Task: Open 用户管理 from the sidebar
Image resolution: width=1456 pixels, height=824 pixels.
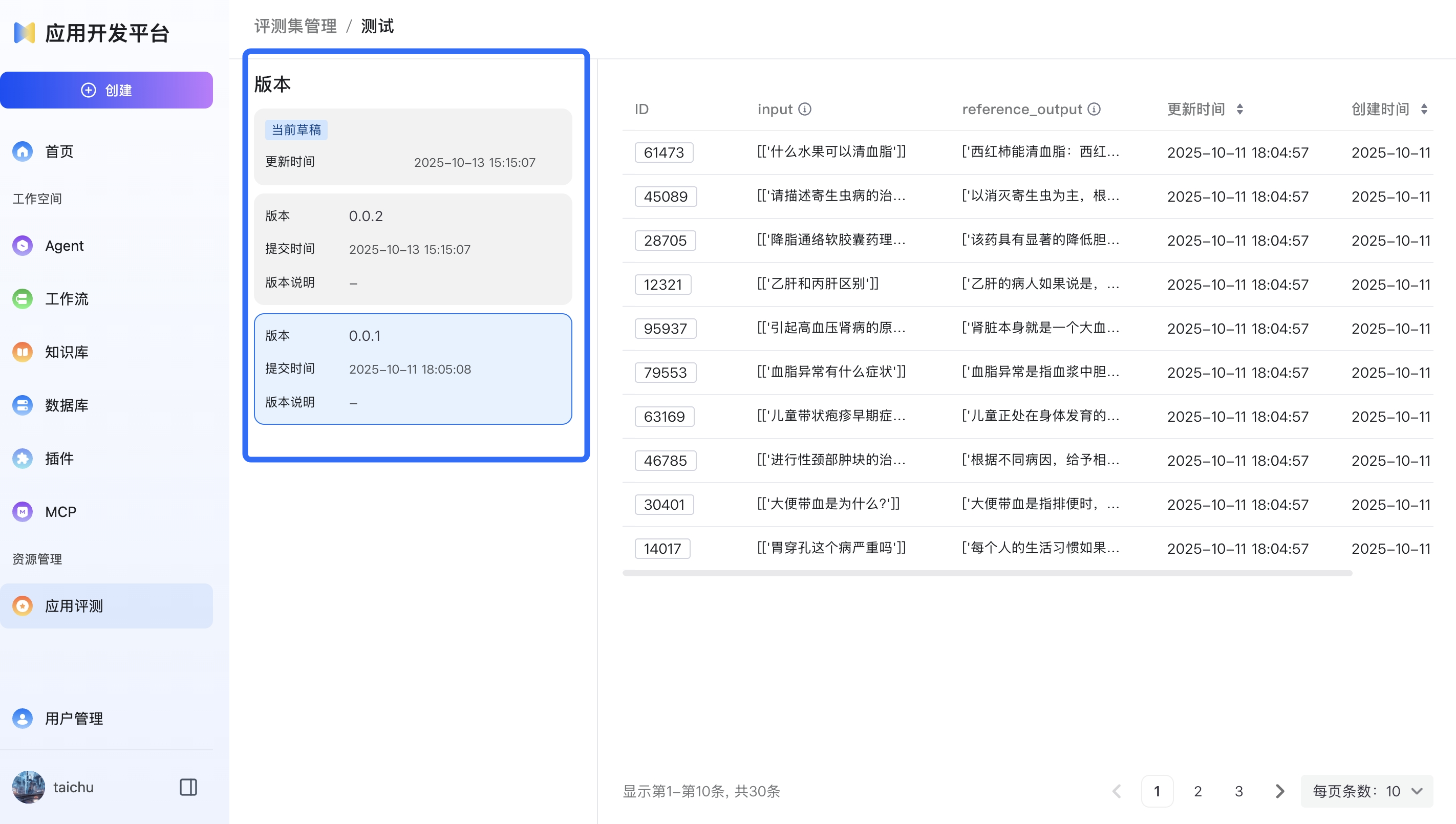Action: pos(74,719)
